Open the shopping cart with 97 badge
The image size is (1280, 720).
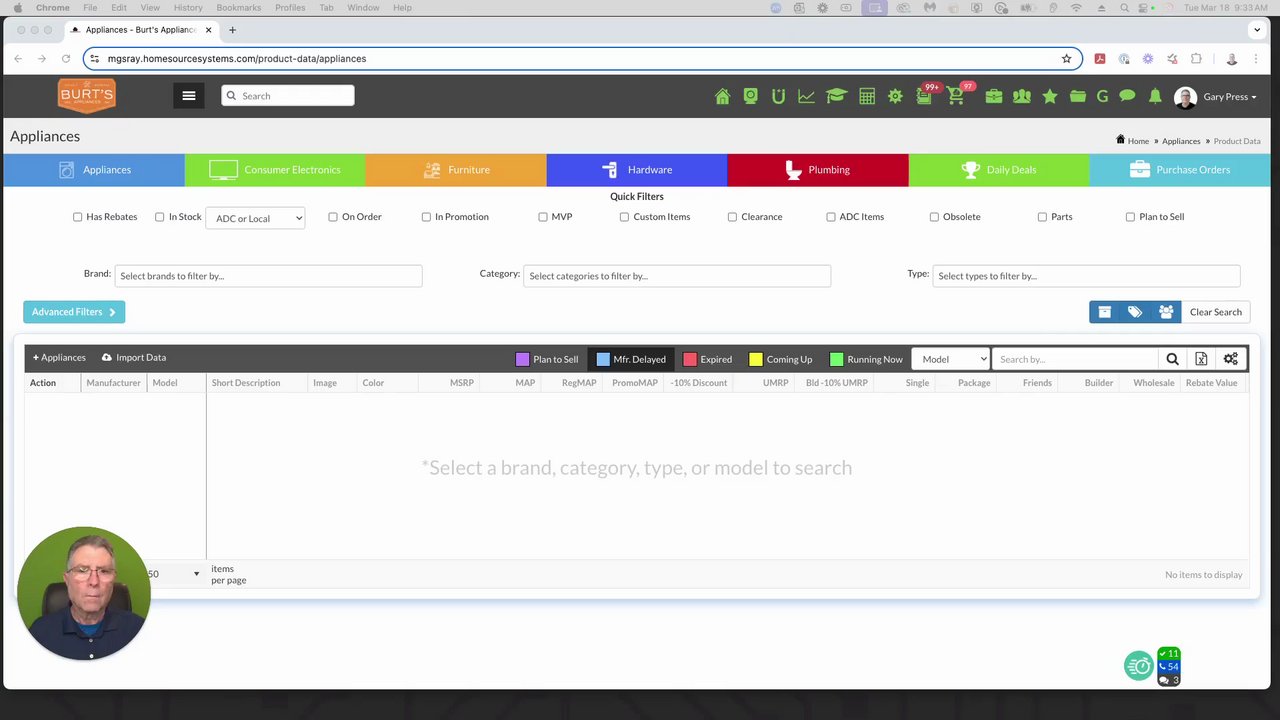click(x=957, y=95)
